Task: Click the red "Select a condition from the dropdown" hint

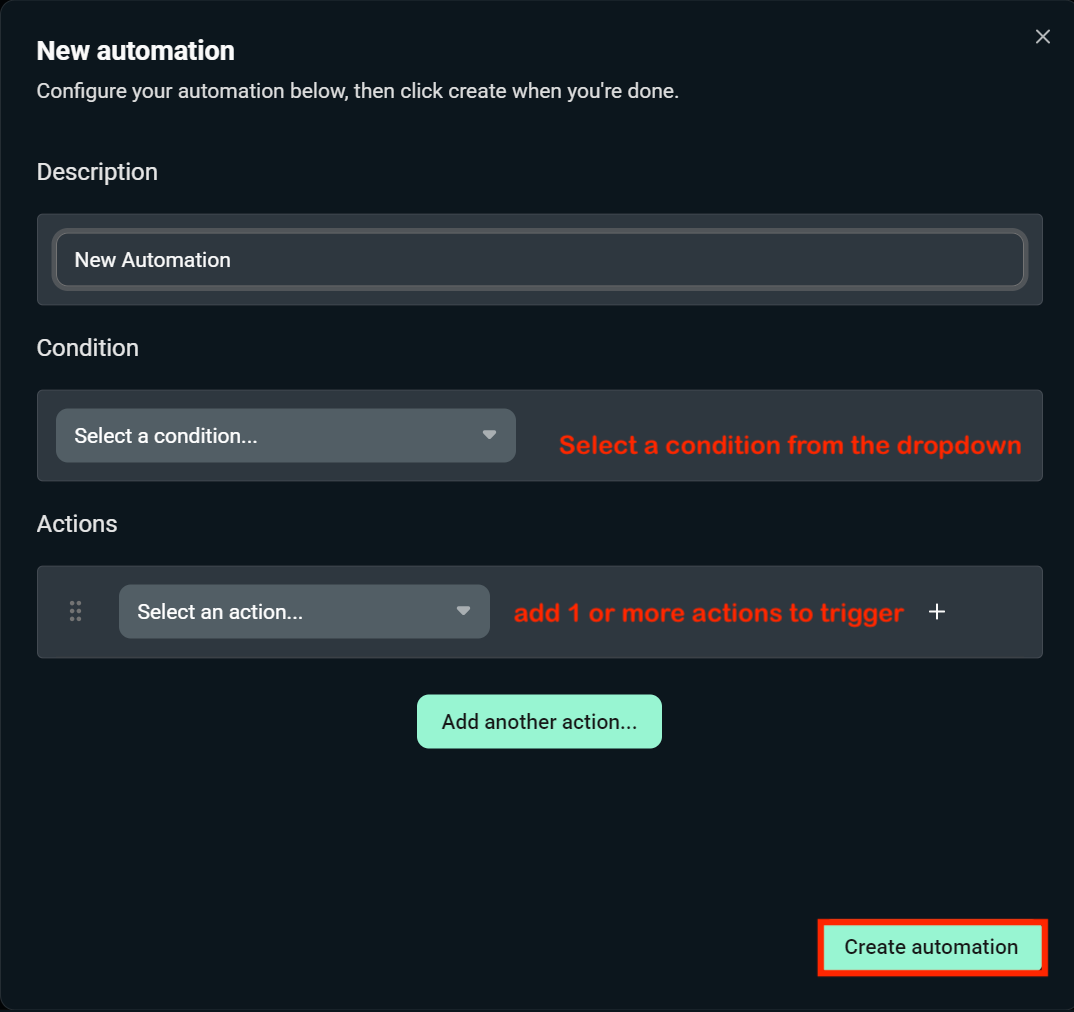Action: point(790,445)
